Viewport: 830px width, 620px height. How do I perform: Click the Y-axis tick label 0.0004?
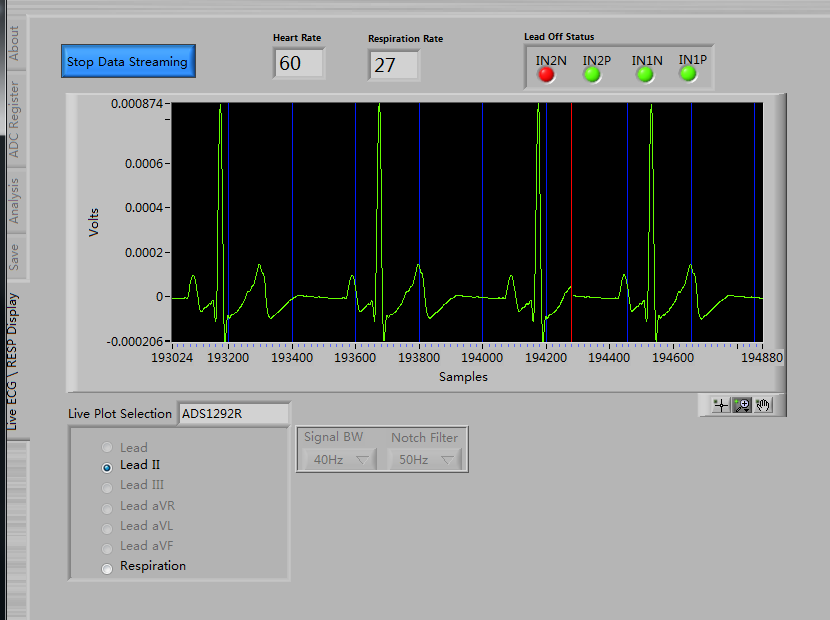point(144,208)
